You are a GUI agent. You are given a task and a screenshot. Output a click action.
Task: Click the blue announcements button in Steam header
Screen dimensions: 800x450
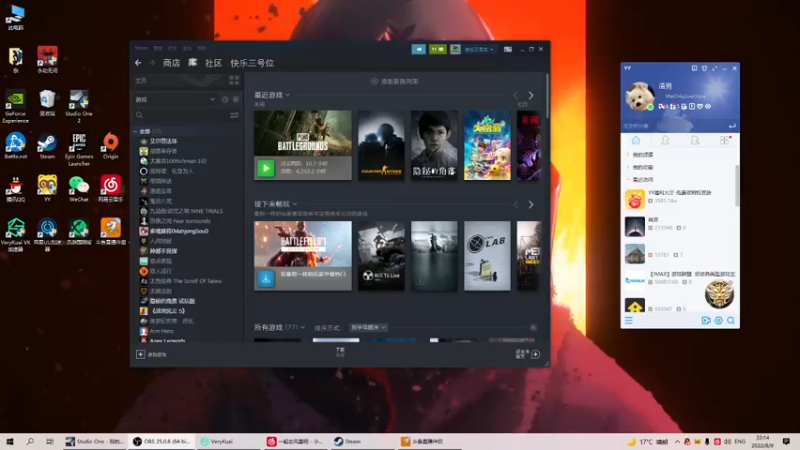pyautogui.click(x=418, y=49)
